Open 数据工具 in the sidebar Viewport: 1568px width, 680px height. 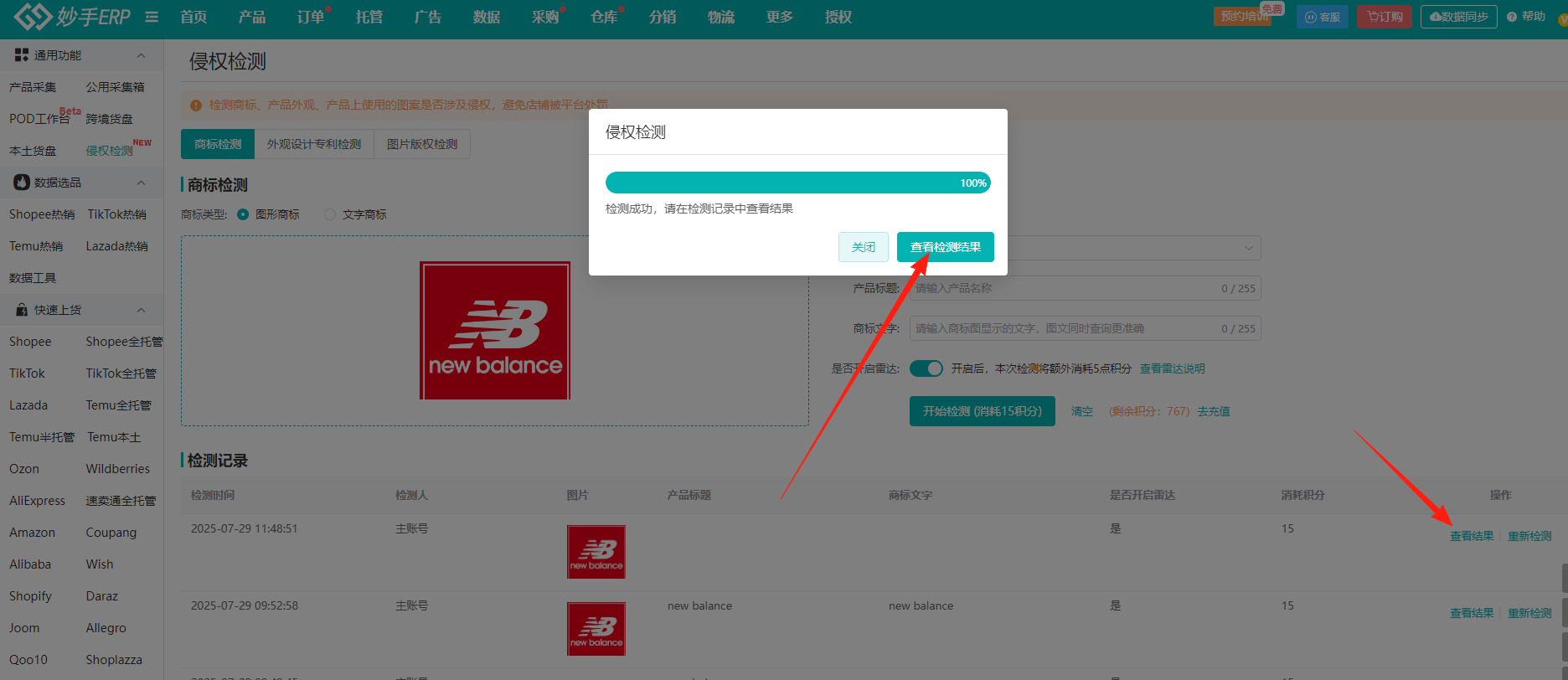[x=33, y=278]
